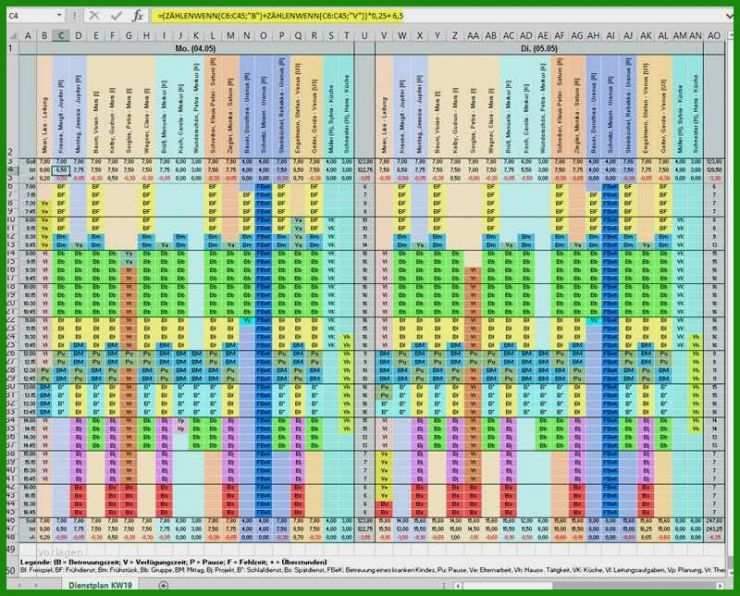Select column C header
The width and height of the screenshot is (740, 596).
62,35
